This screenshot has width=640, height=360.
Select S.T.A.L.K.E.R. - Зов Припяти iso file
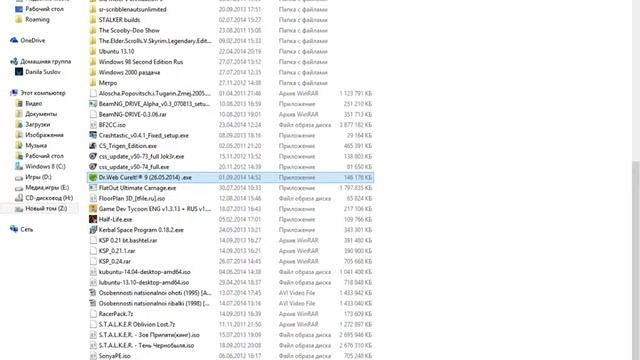coord(149,335)
